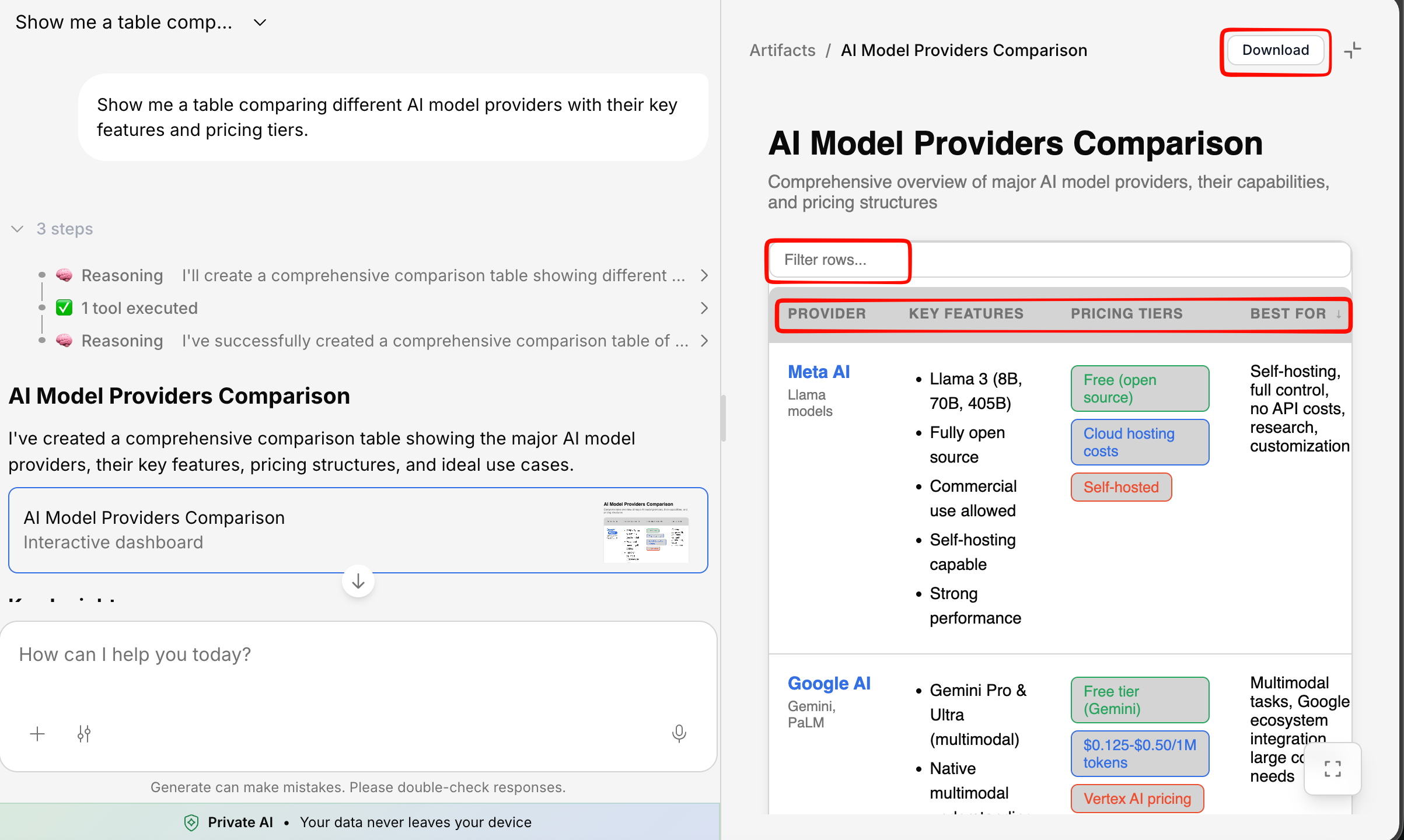The width and height of the screenshot is (1404, 840).
Task: Expand the 1 tool executed step
Action: [704, 308]
